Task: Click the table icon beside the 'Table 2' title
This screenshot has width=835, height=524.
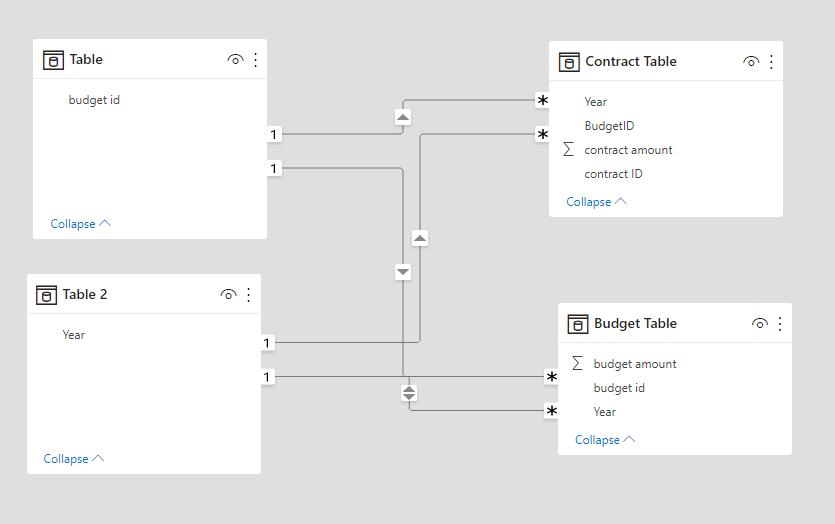Action: tap(46, 295)
